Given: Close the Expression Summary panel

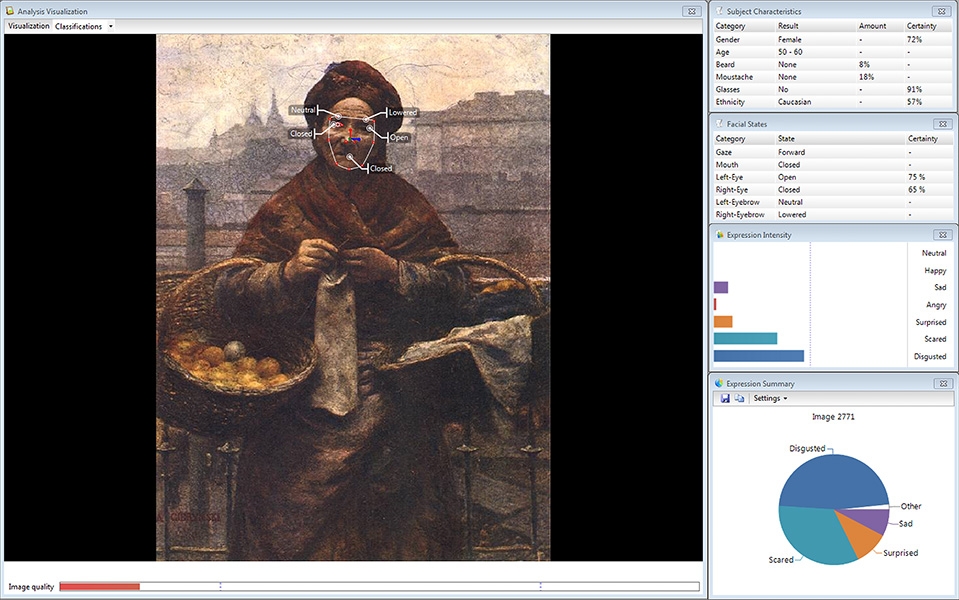Looking at the screenshot, I should pyautogui.click(x=942, y=383).
